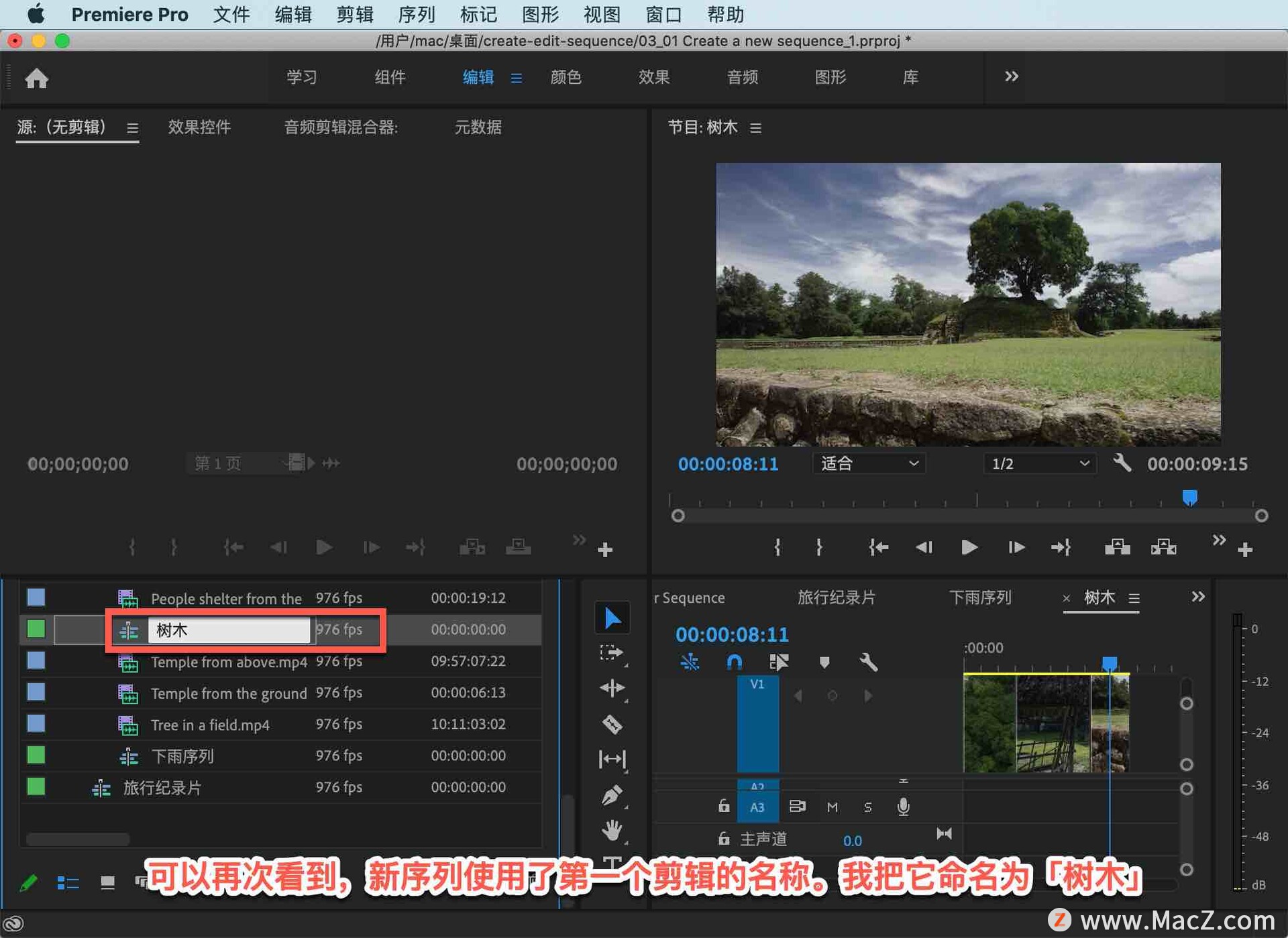Open the 1/2 playback resolution dropdown
This screenshot has height=938, width=1288.
pos(1039,463)
